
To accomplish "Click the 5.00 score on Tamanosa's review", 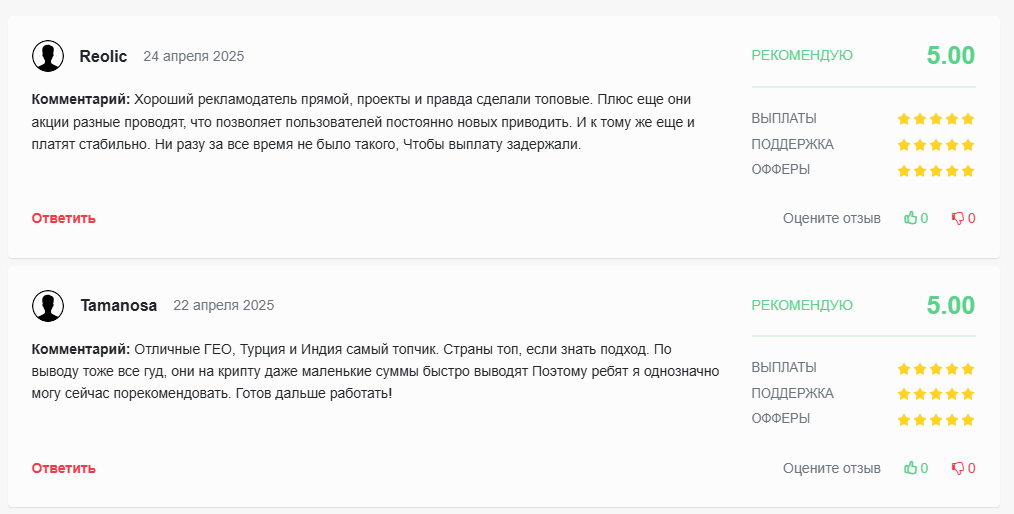I will click(x=951, y=305).
